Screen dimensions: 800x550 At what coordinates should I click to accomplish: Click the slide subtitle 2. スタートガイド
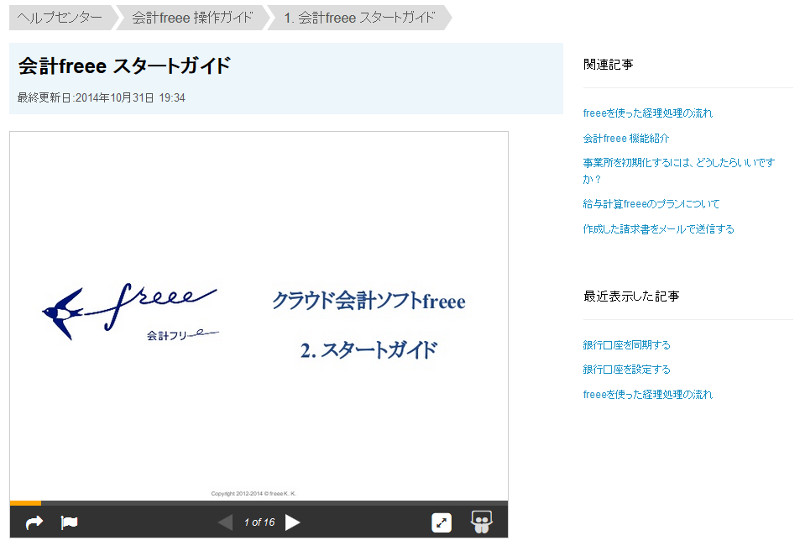coord(368,351)
